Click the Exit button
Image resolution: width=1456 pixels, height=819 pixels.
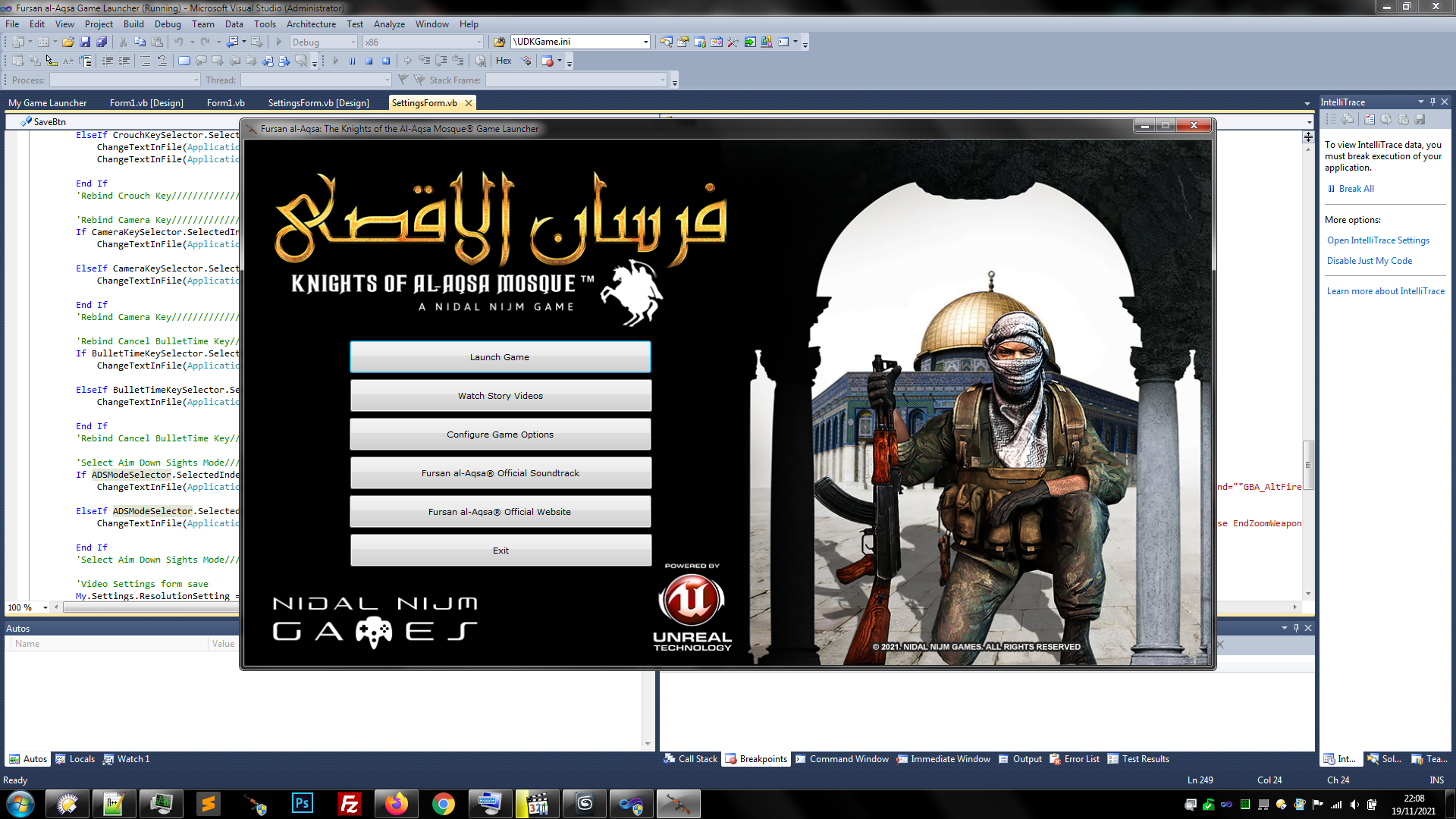[500, 549]
